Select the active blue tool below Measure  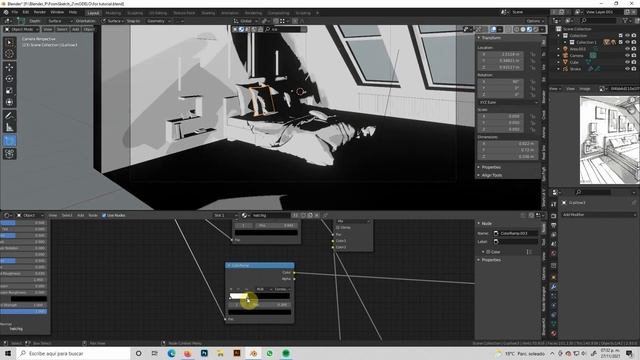(9, 141)
